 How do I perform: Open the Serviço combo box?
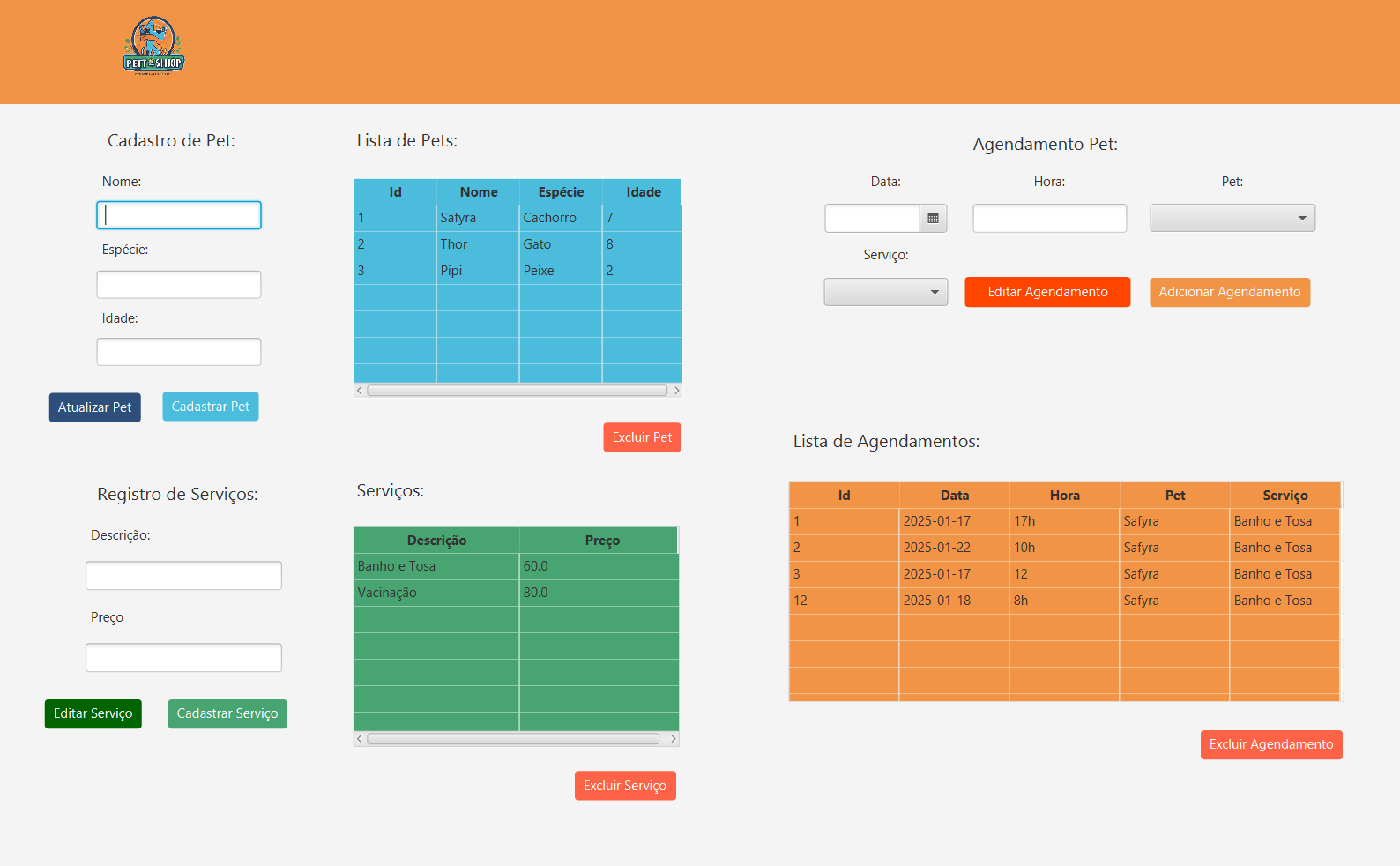(885, 292)
